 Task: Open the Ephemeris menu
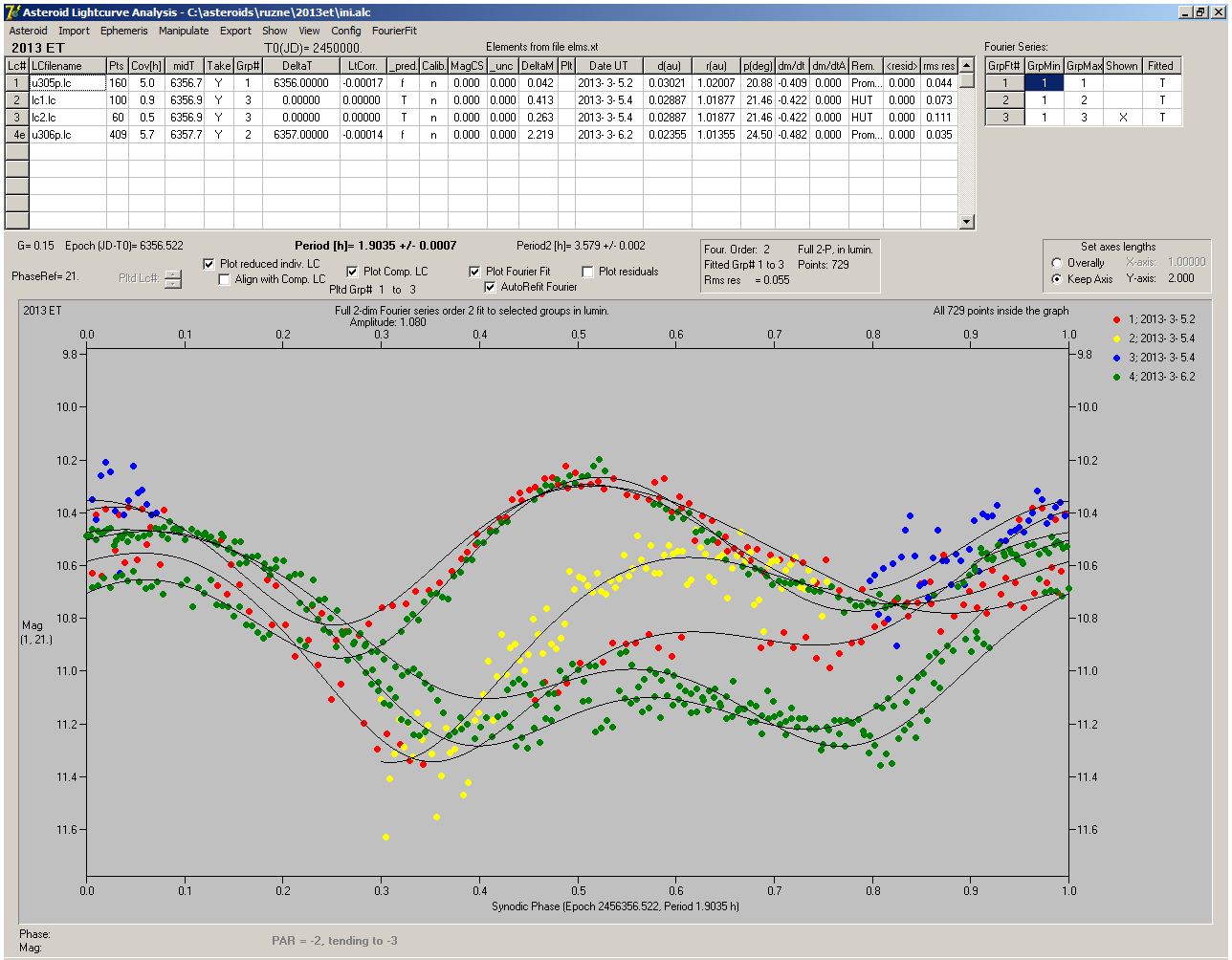pyautogui.click(x=124, y=31)
